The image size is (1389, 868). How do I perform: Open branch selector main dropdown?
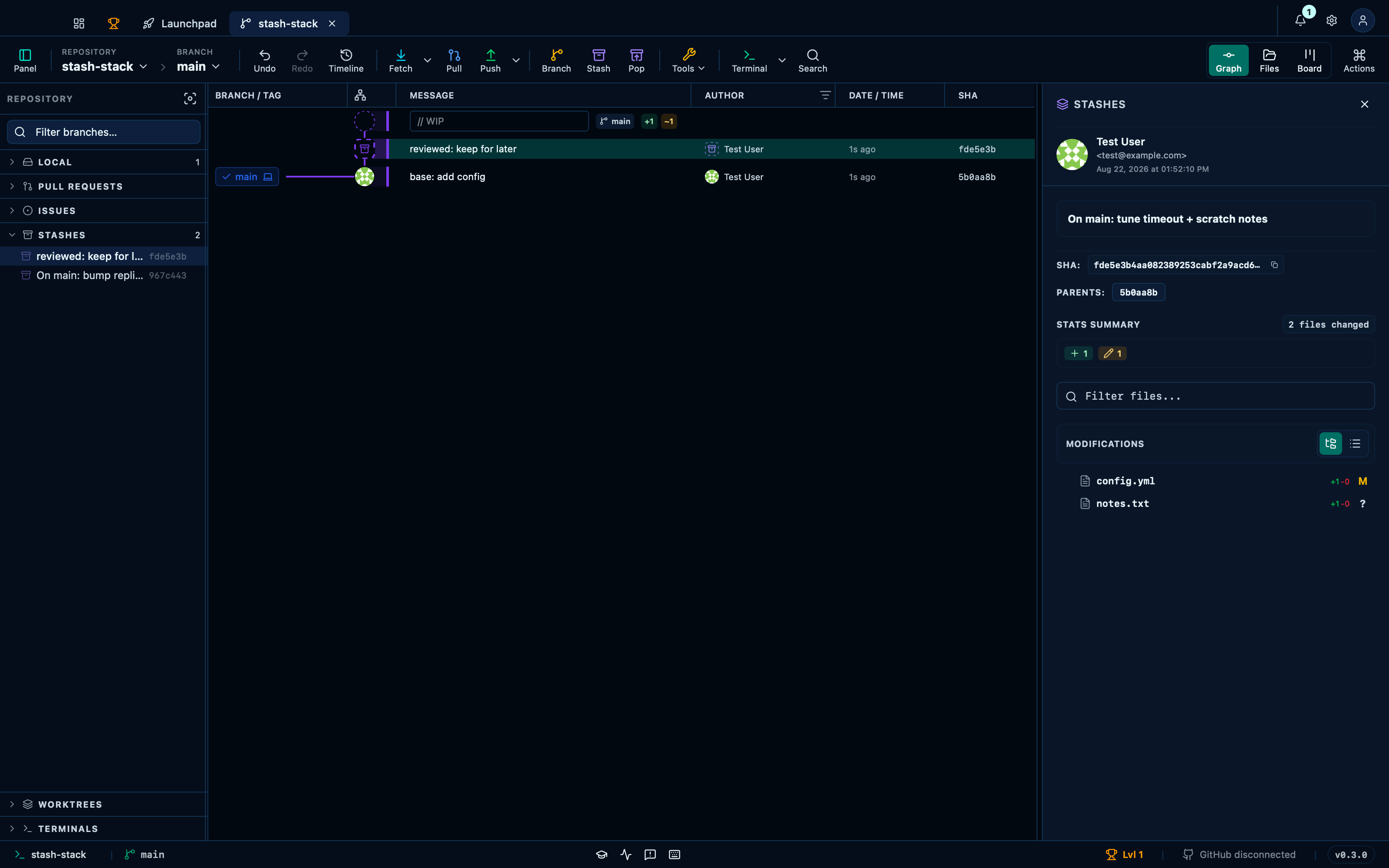pyautogui.click(x=198, y=66)
